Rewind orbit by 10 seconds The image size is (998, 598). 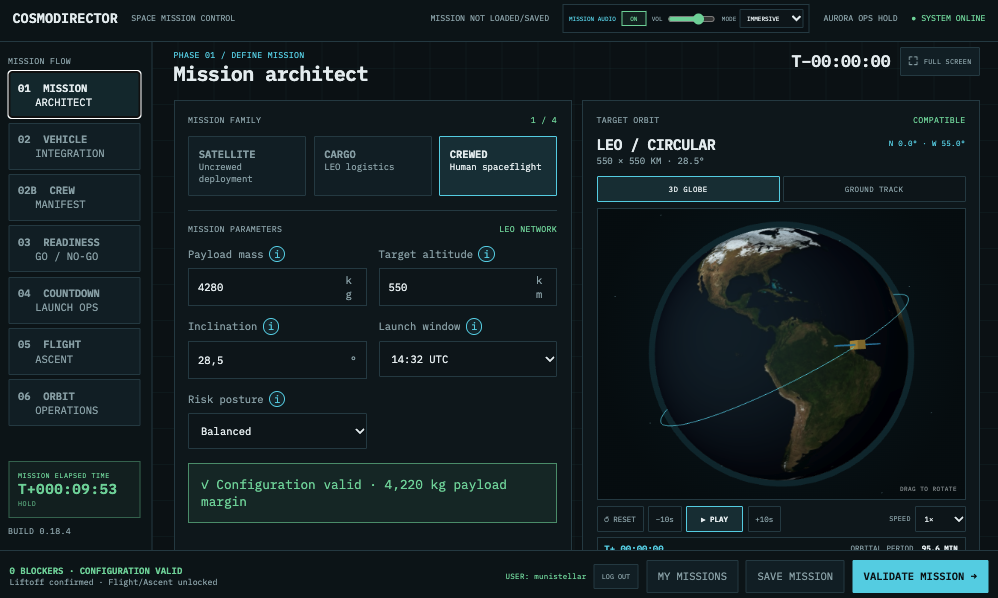tap(664, 519)
